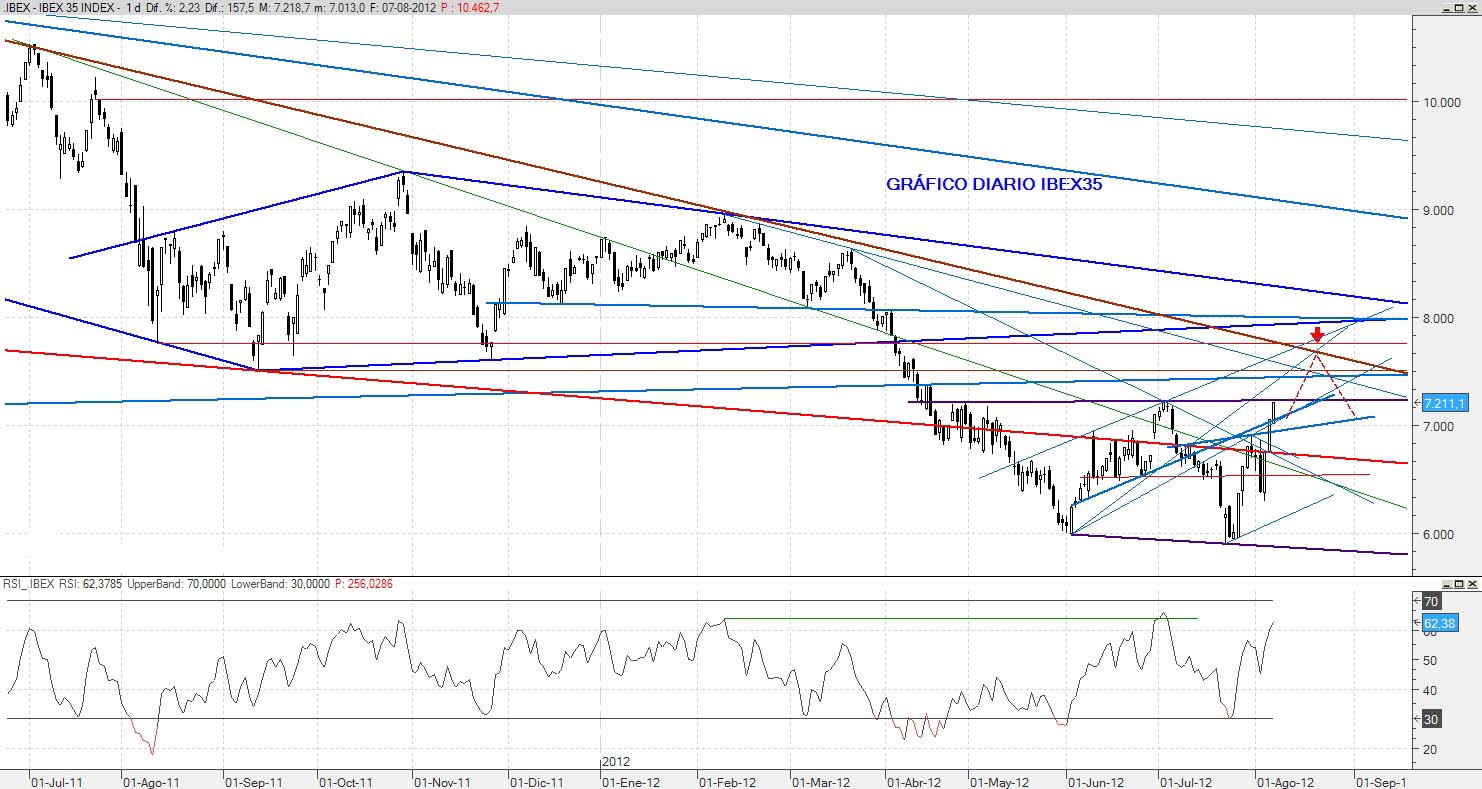Select the red down arrow marker

(x=1318, y=335)
